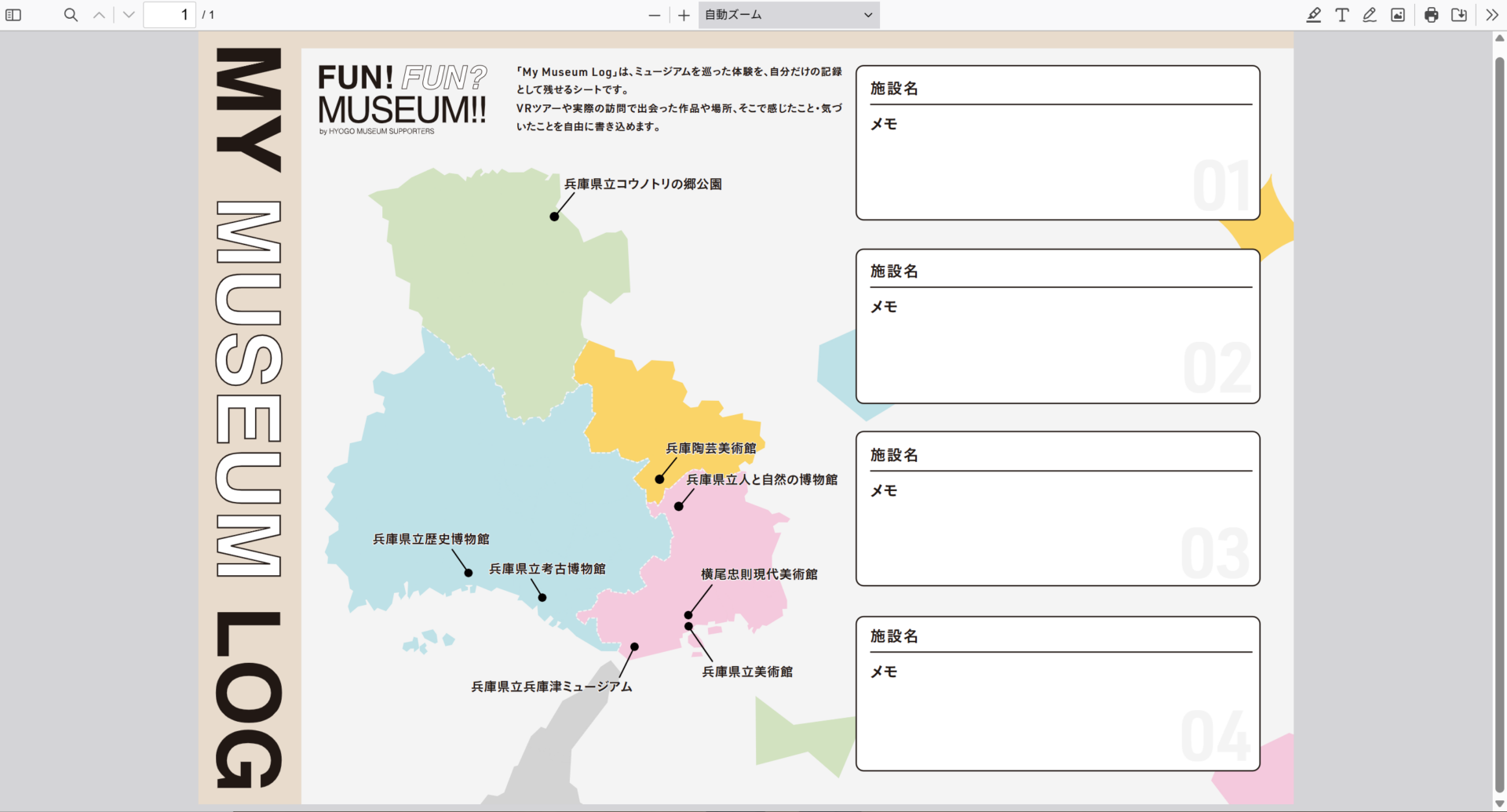Print the document
The width and height of the screenshot is (1507, 812).
pos(1432,15)
